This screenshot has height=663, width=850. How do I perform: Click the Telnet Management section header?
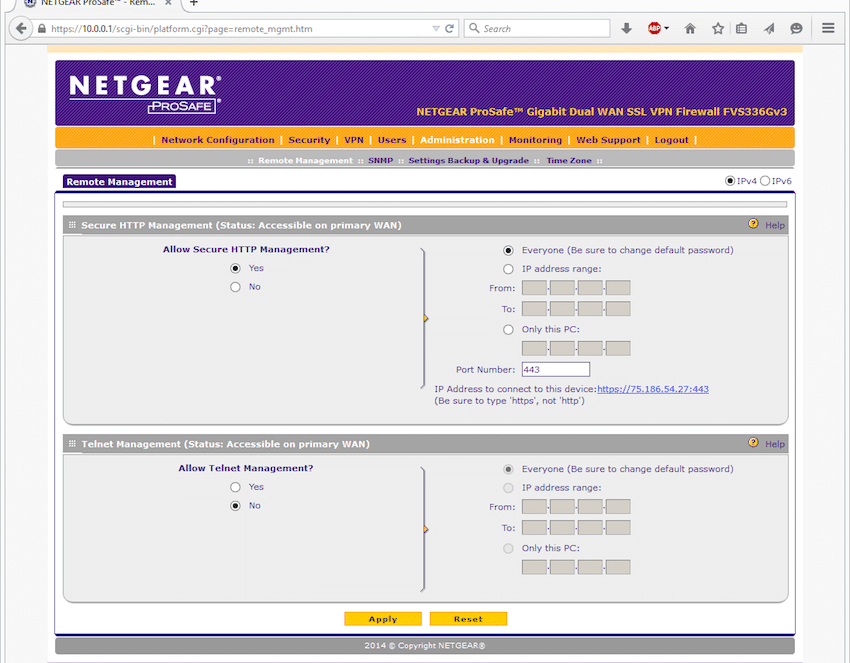(426, 444)
